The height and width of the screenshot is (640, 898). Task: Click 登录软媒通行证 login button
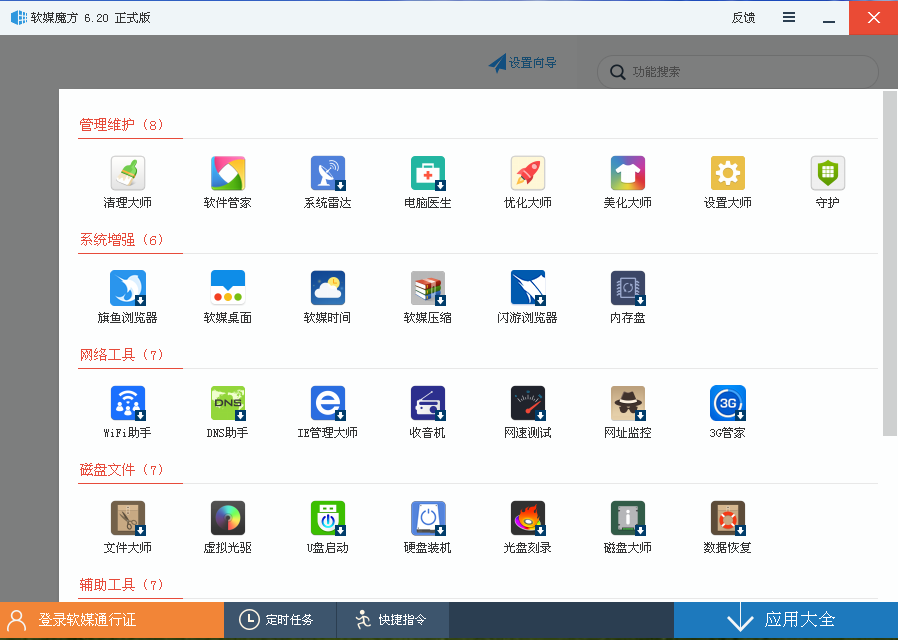(112, 620)
